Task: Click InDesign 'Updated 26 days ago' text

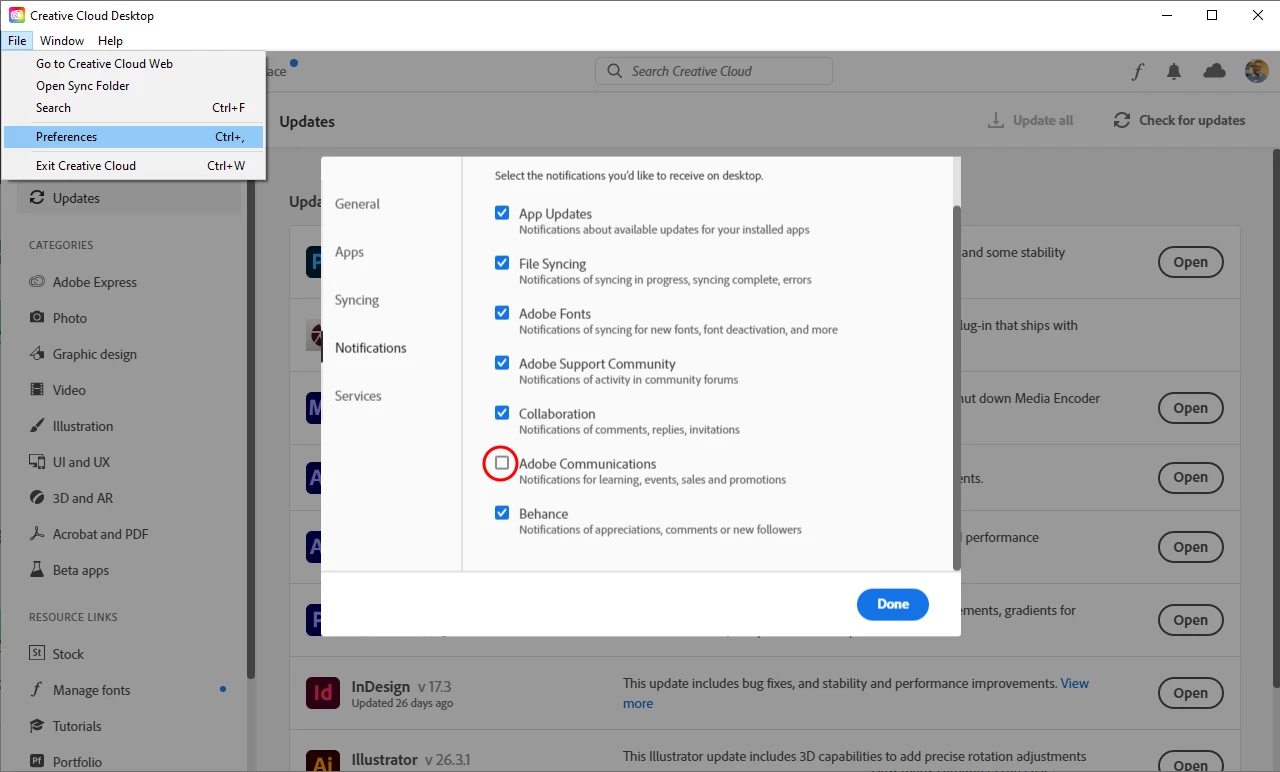Action: click(x=402, y=703)
